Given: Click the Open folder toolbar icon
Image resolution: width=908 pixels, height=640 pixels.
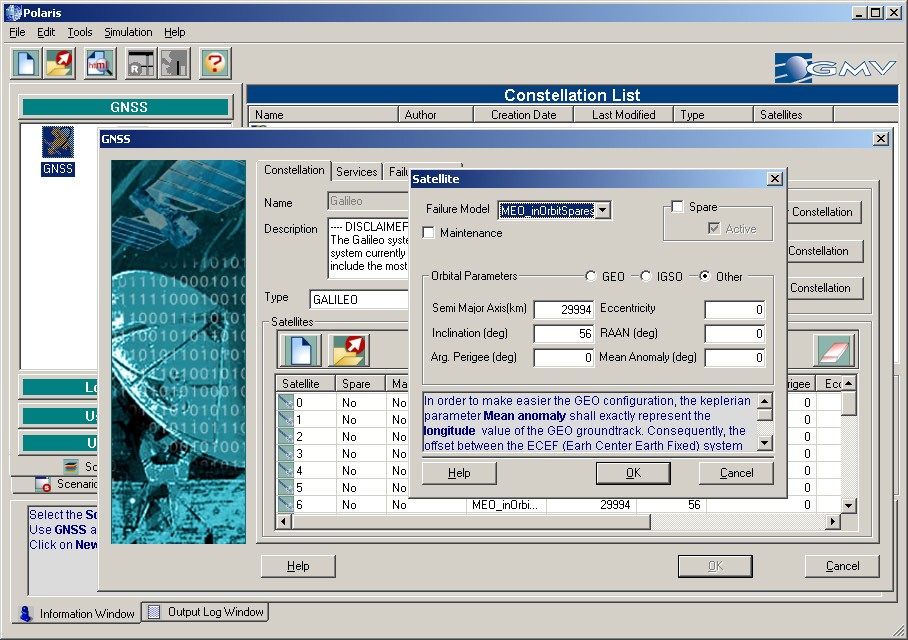Looking at the screenshot, I should [x=60, y=63].
